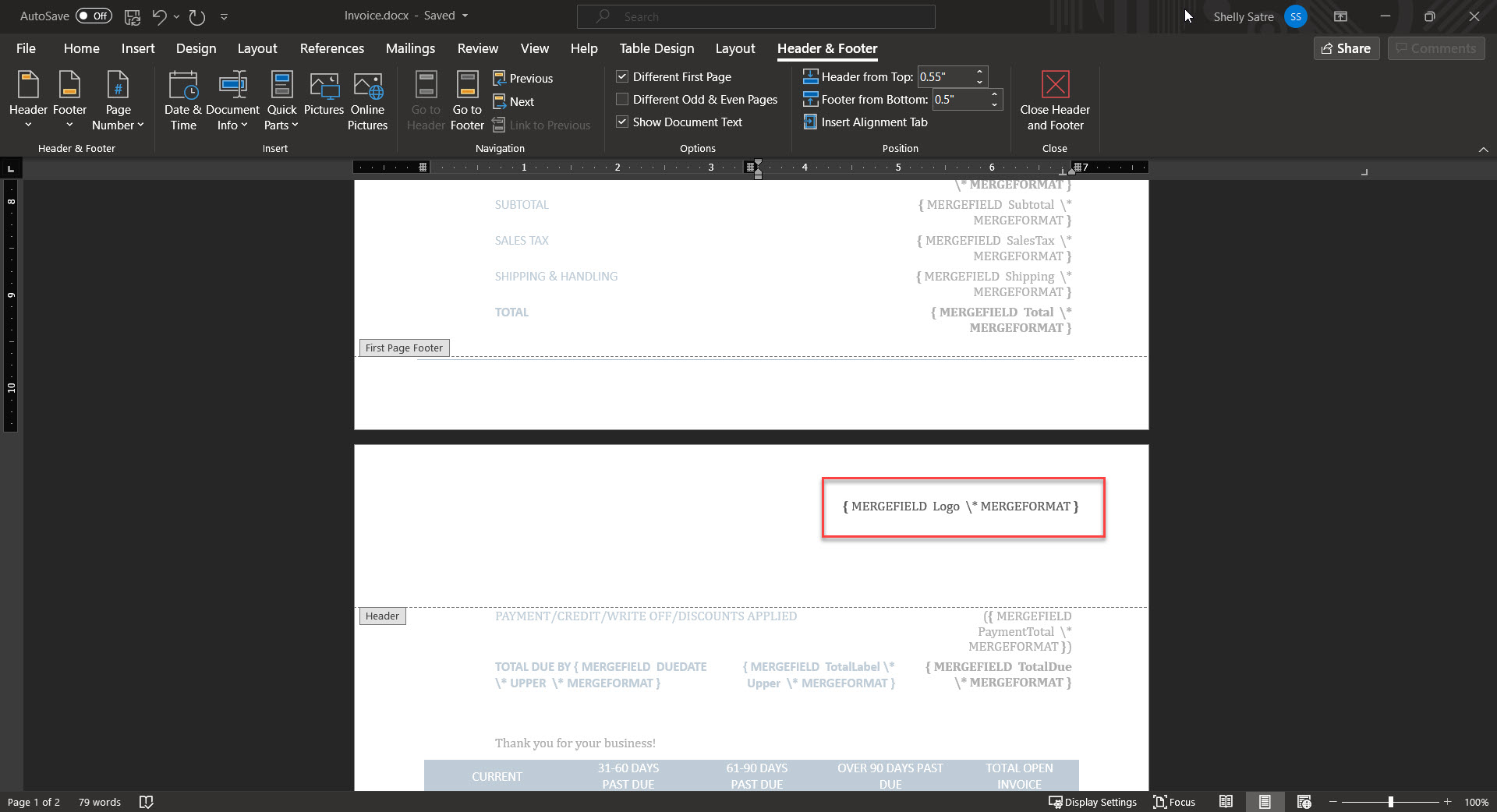Viewport: 1497px width, 812px height.
Task: Switch to the Mailings tab
Action: pos(410,48)
